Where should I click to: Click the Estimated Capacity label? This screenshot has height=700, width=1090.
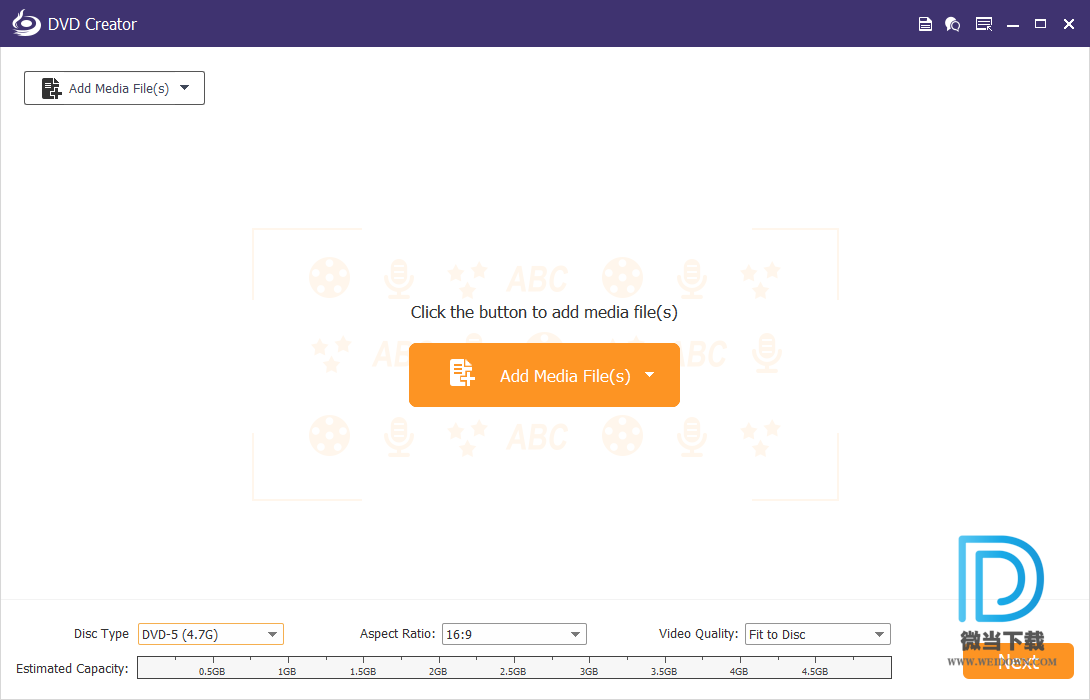(x=72, y=669)
